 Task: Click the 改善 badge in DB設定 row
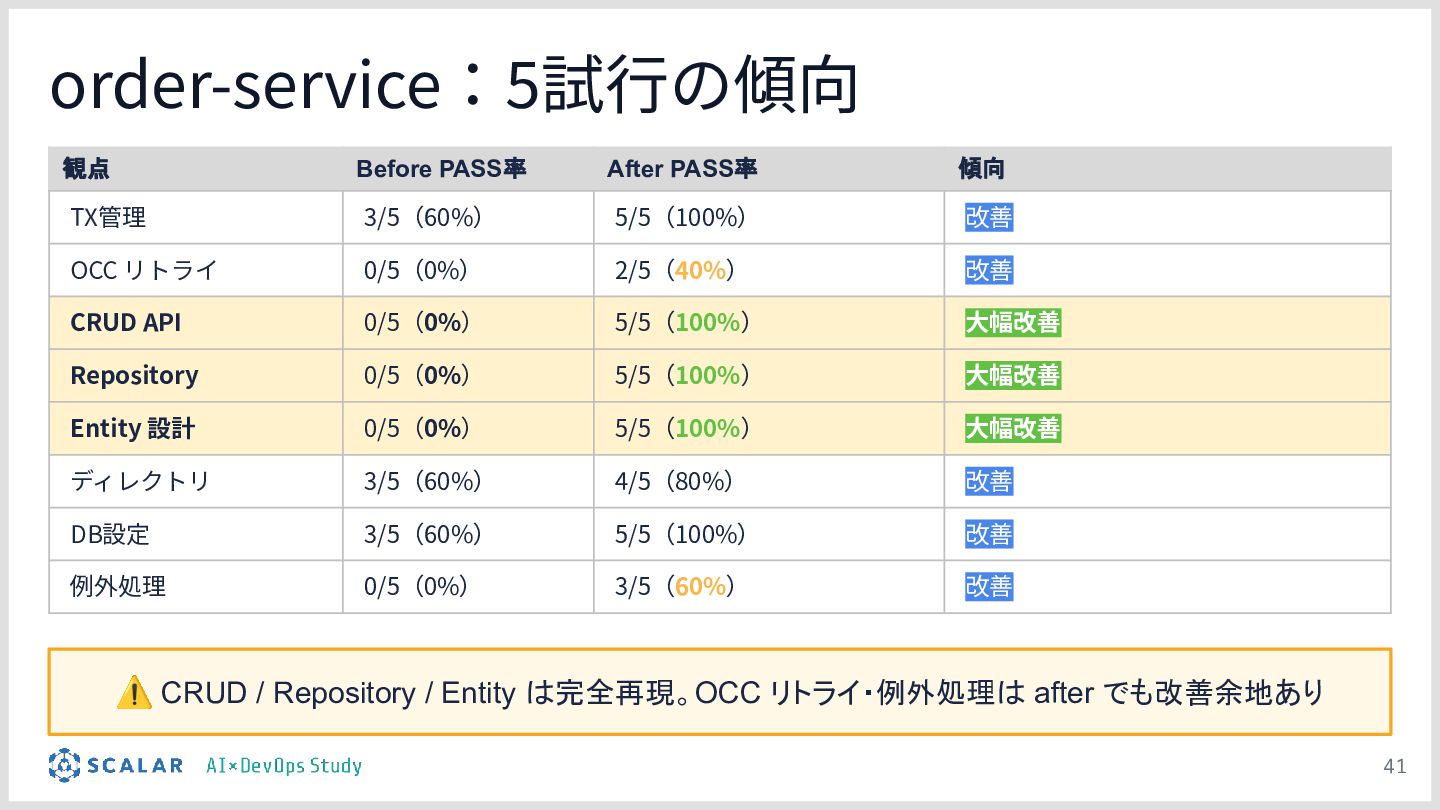989,534
